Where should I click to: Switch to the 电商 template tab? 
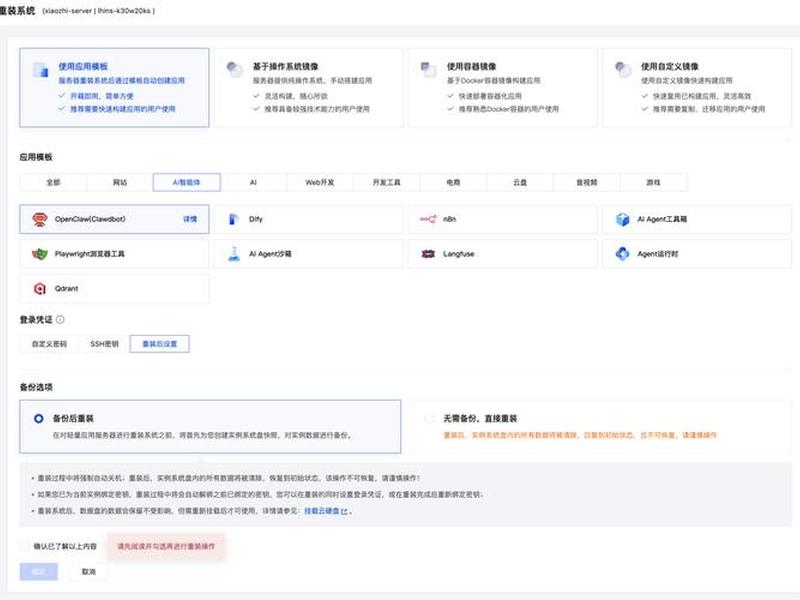coord(453,182)
